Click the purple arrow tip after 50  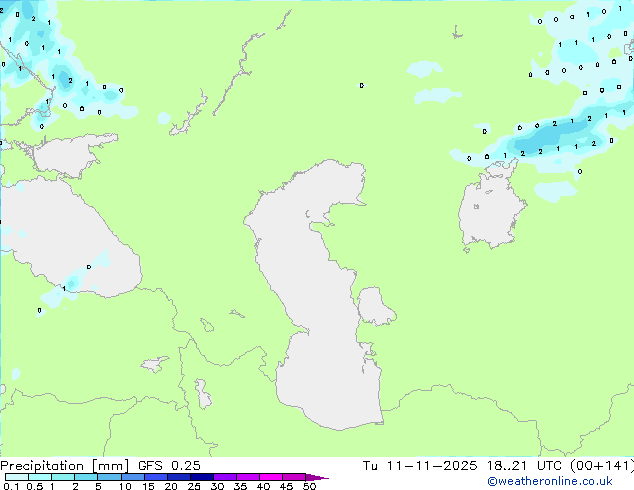[317, 477]
